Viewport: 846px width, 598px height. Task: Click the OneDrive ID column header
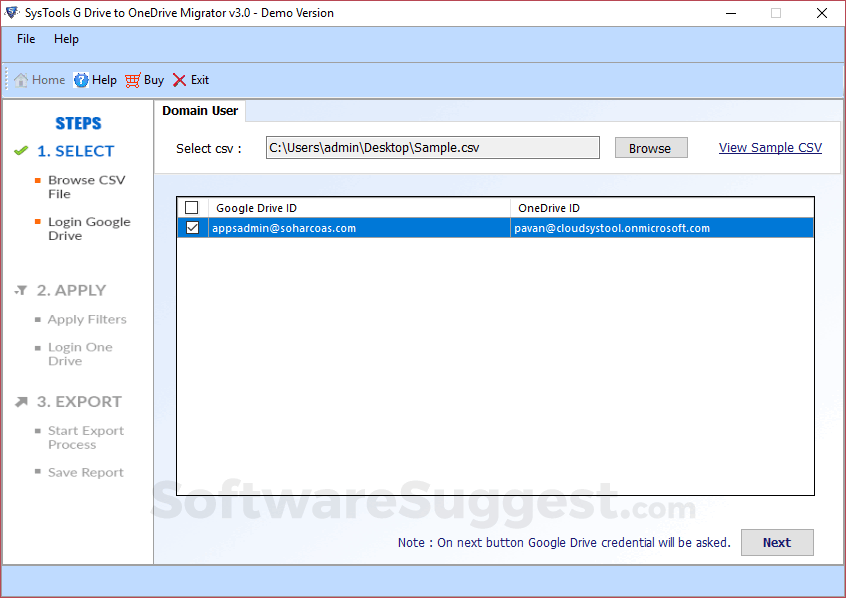662,208
